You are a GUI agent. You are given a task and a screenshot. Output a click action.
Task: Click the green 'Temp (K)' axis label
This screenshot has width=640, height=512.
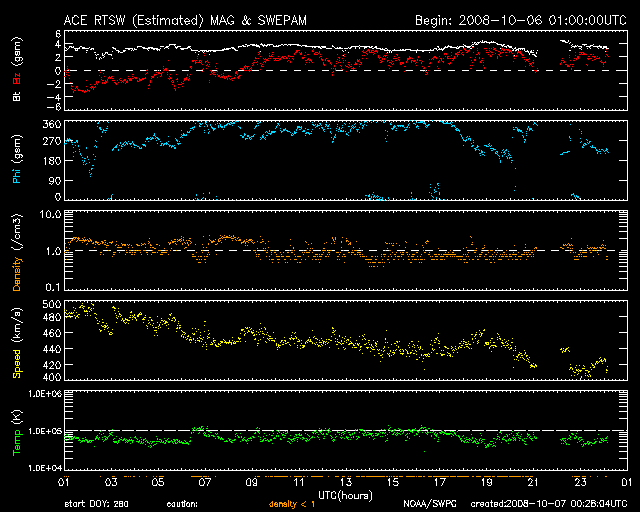(17, 433)
